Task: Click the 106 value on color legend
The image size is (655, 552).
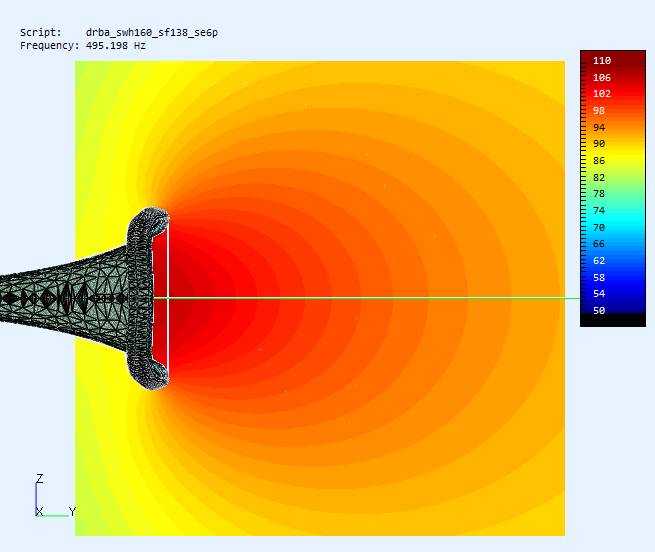Action: click(602, 78)
